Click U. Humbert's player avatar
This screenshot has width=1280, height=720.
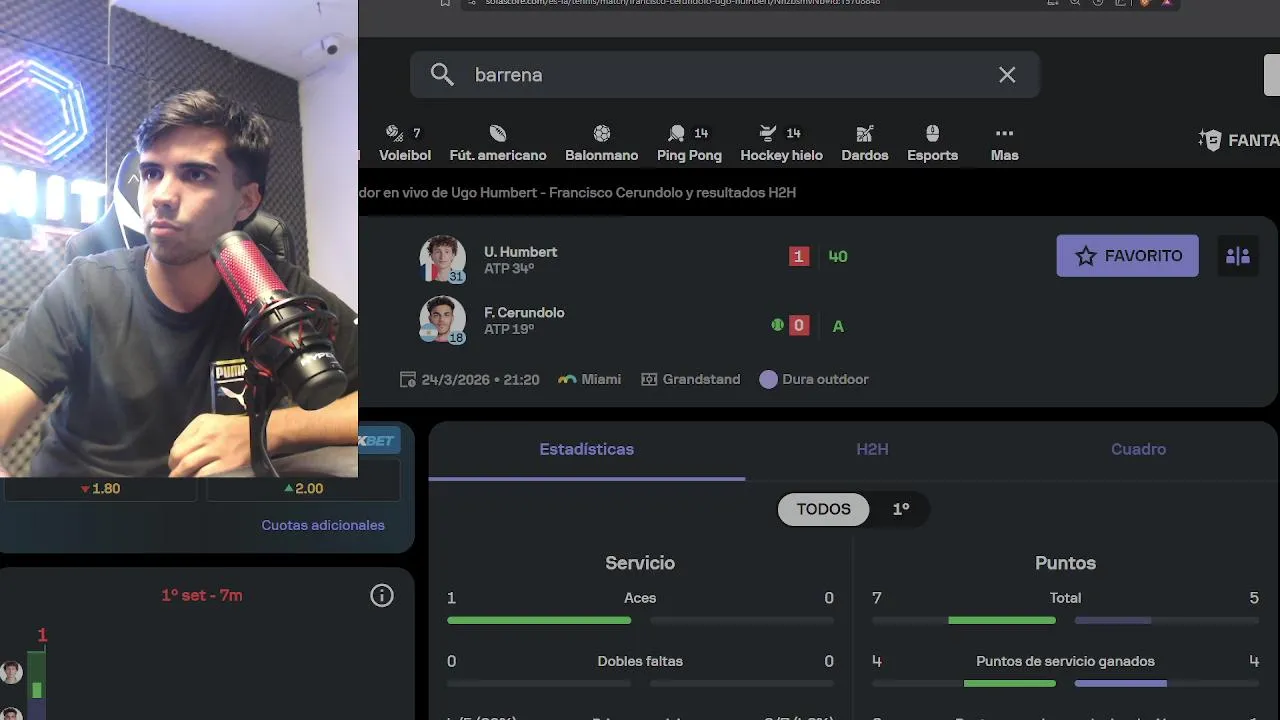click(x=442, y=259)
